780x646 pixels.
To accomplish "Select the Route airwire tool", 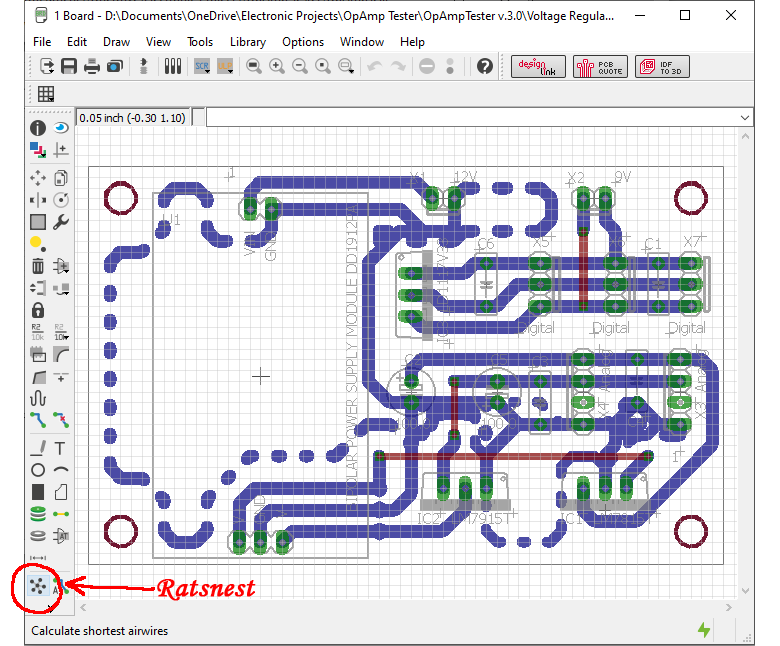I will (38, 420).
